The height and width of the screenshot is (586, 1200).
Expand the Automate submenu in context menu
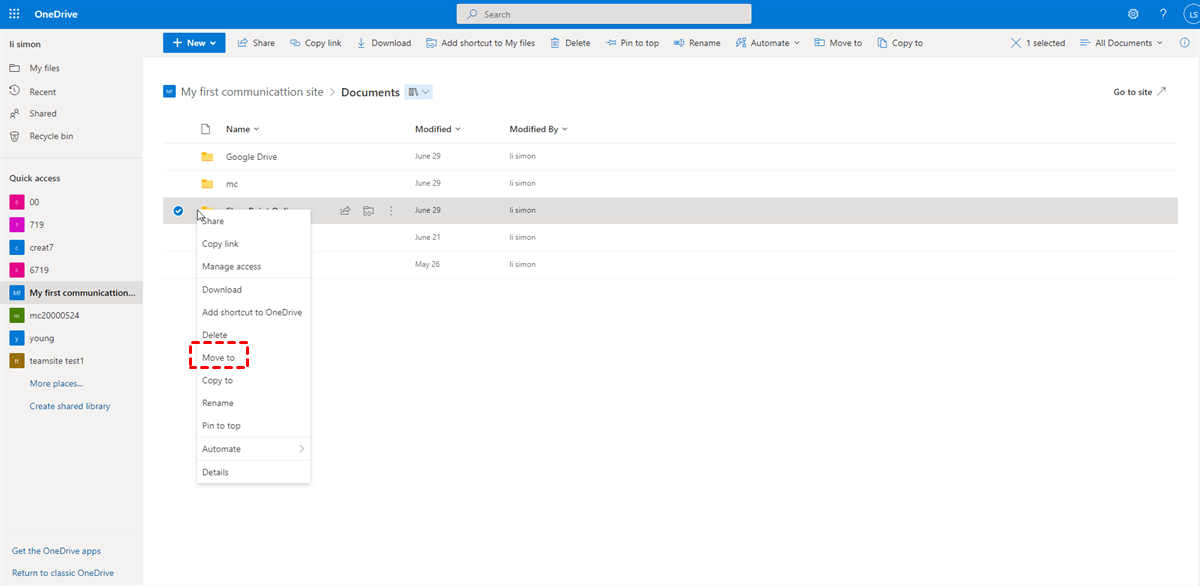coord(253,449)
